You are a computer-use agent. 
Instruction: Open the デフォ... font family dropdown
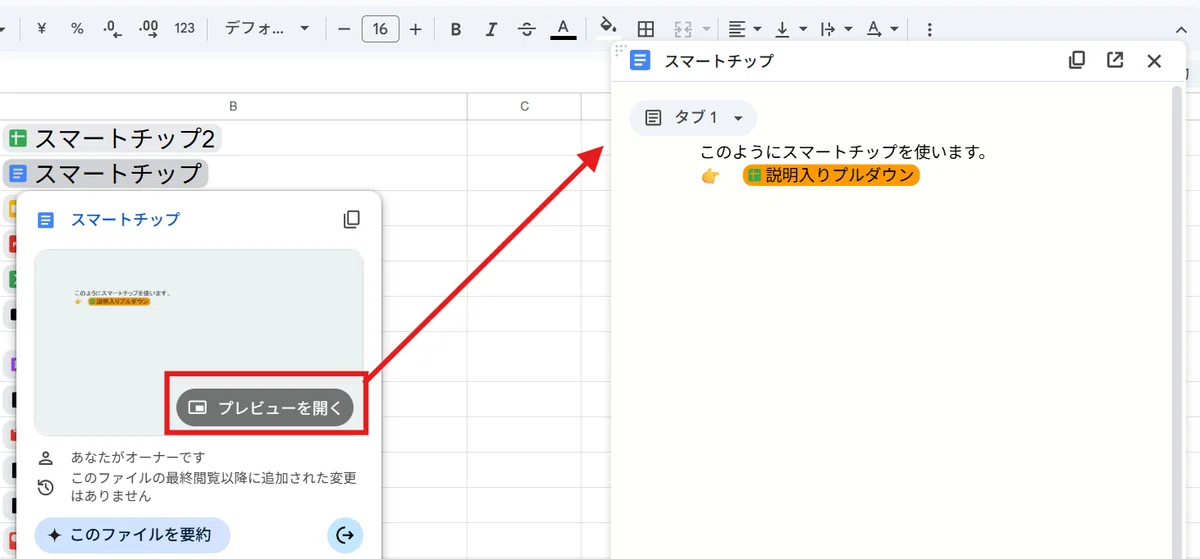pos(267,29)
